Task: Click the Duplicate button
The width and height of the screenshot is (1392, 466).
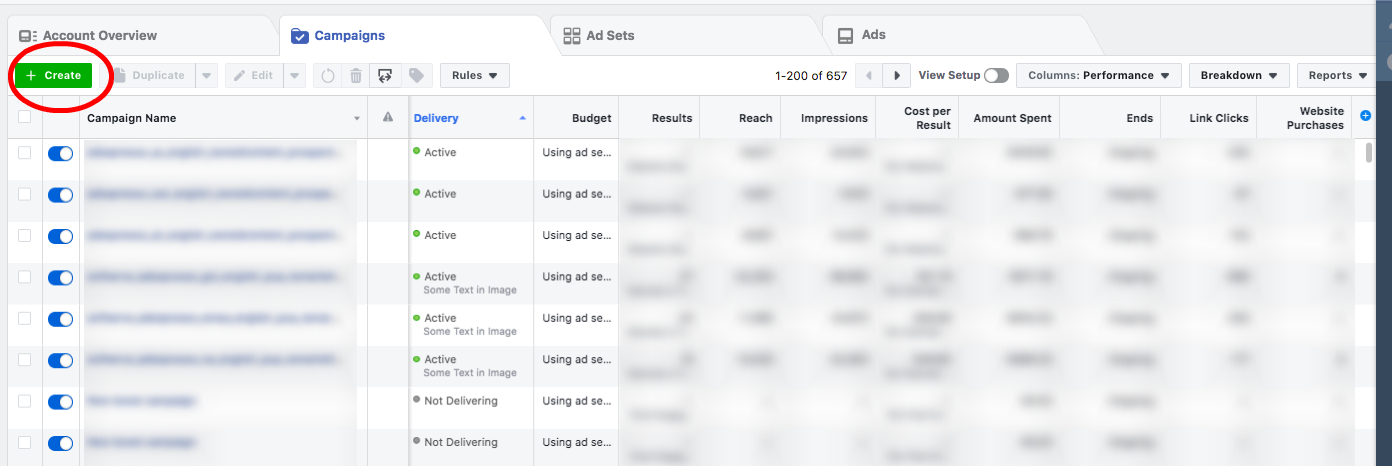Action: click(149, 75)
